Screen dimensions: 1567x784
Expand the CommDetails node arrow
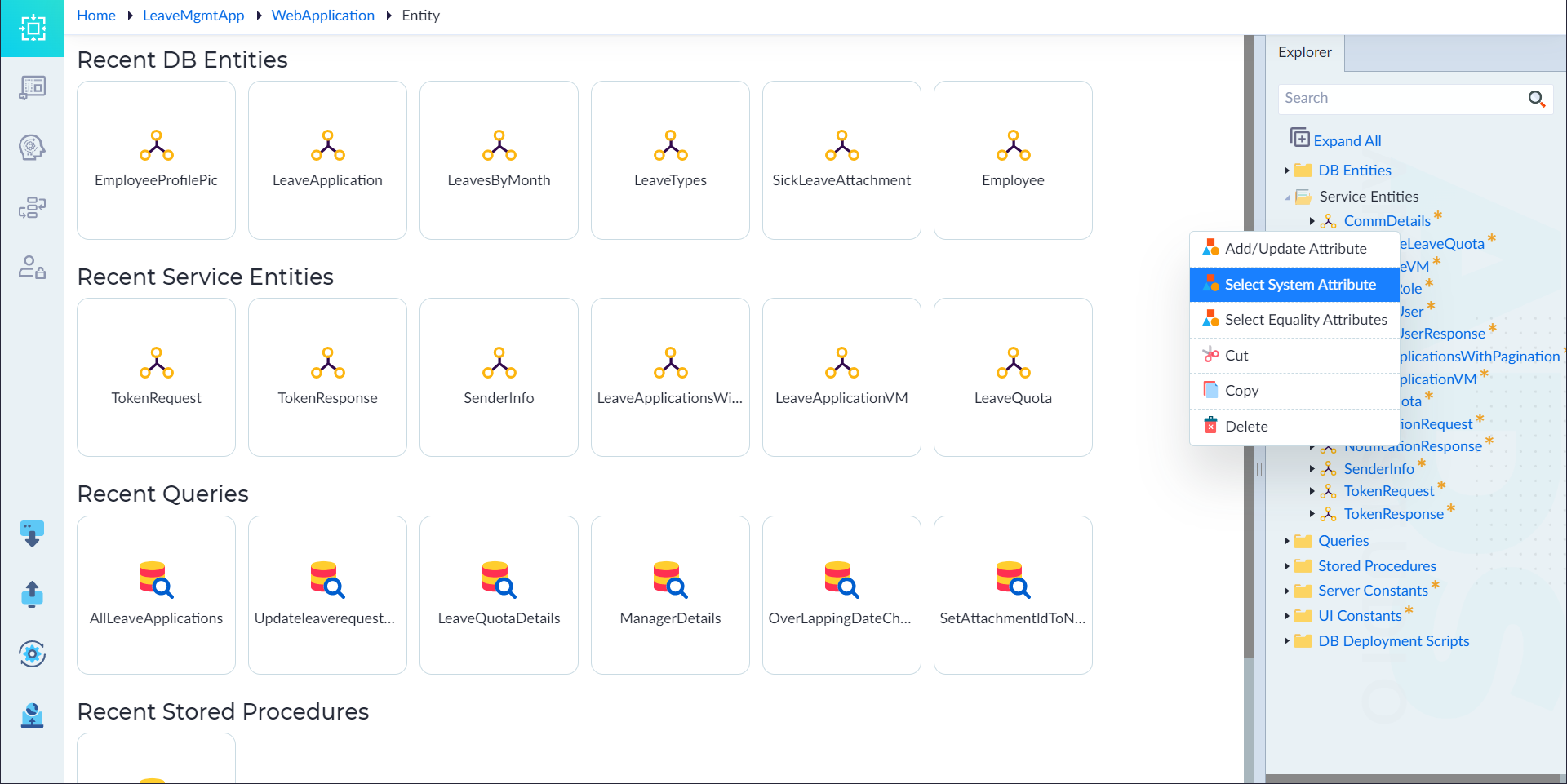pyautogui.click(x=1312, y=221)
